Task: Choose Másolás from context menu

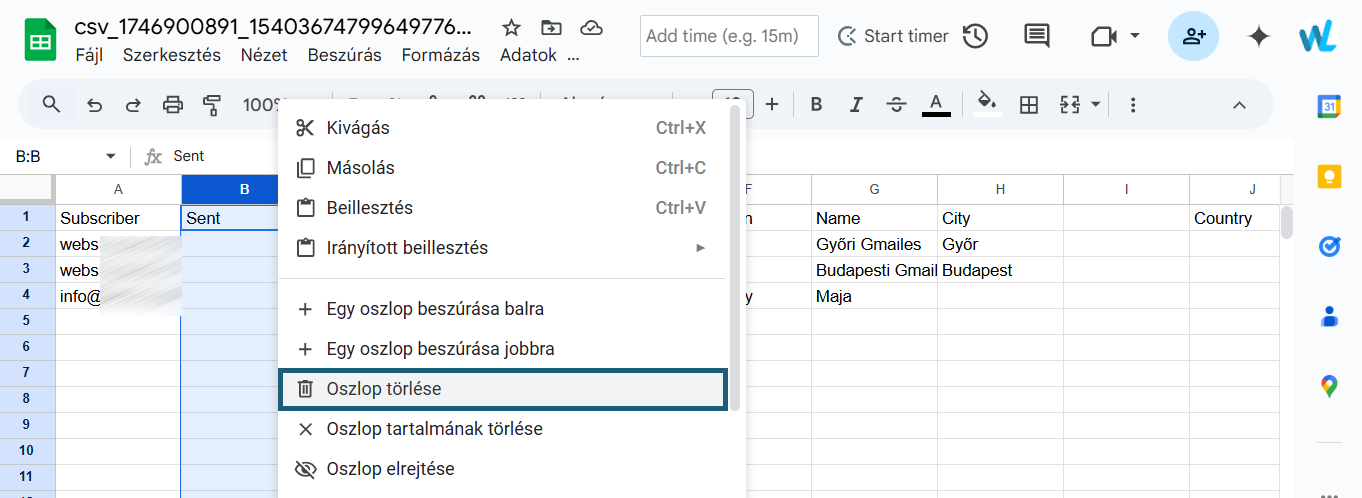Action: [502, 168]
